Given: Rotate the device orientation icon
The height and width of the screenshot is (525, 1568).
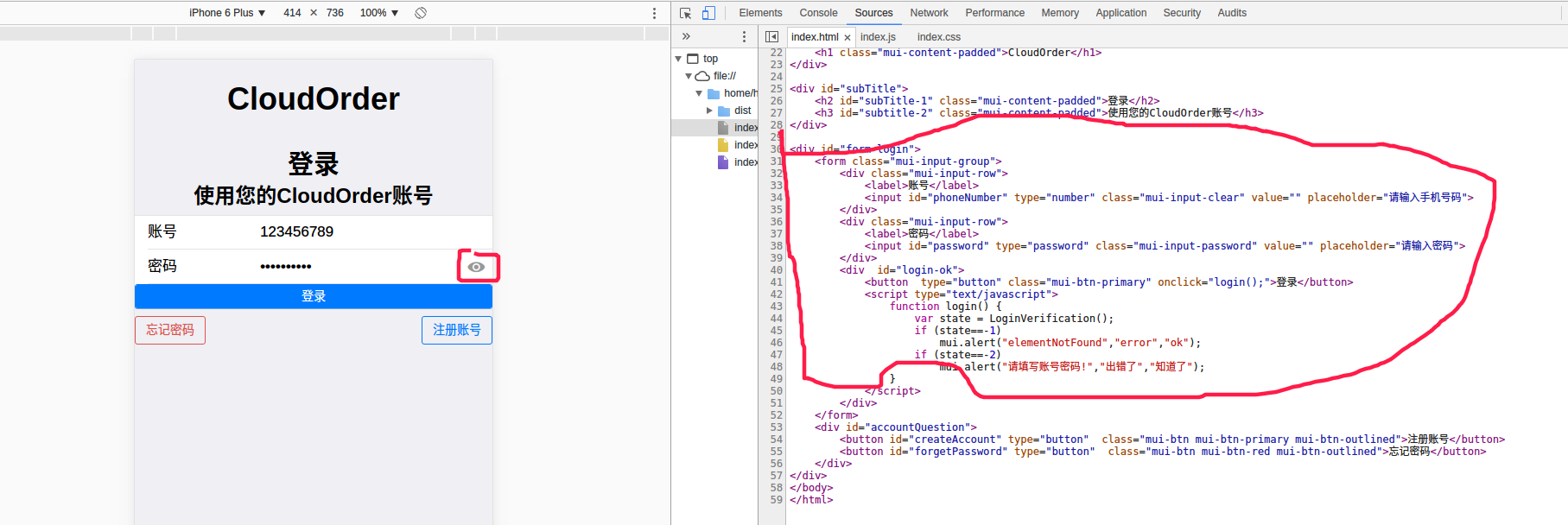Looking at the screenshot, I should coord(421,13).
